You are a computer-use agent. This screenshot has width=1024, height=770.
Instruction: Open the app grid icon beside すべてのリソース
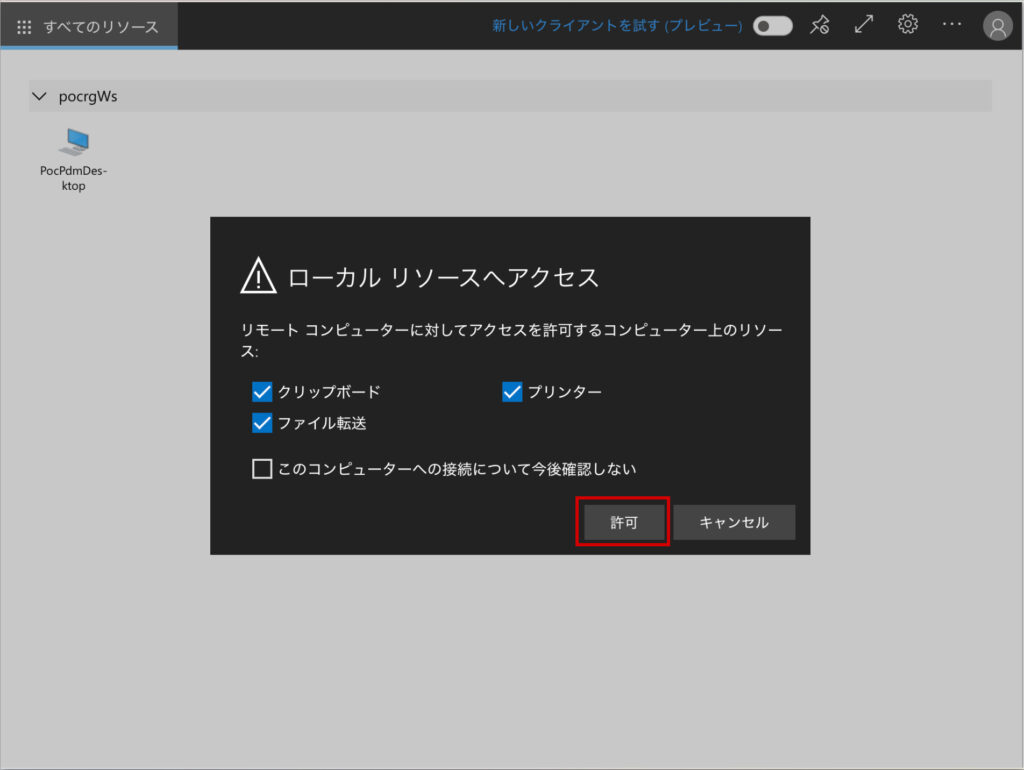tap(24, 27)
